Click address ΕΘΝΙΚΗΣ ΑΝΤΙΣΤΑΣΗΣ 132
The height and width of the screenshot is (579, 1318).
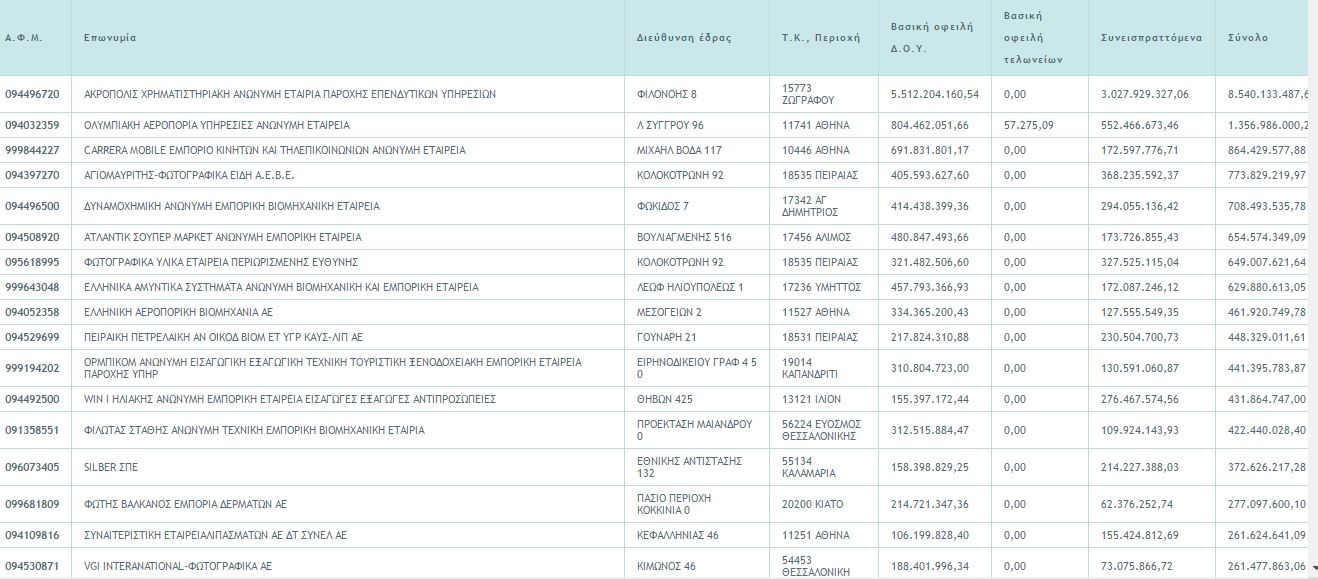(689, 467)
